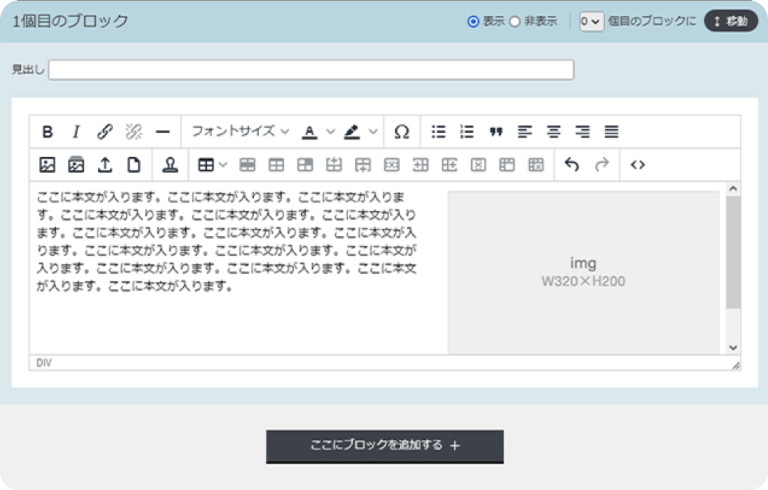This screenshot has height=490, width=768.
Task: Insert a horizontal line
Action: coord(163,131)
